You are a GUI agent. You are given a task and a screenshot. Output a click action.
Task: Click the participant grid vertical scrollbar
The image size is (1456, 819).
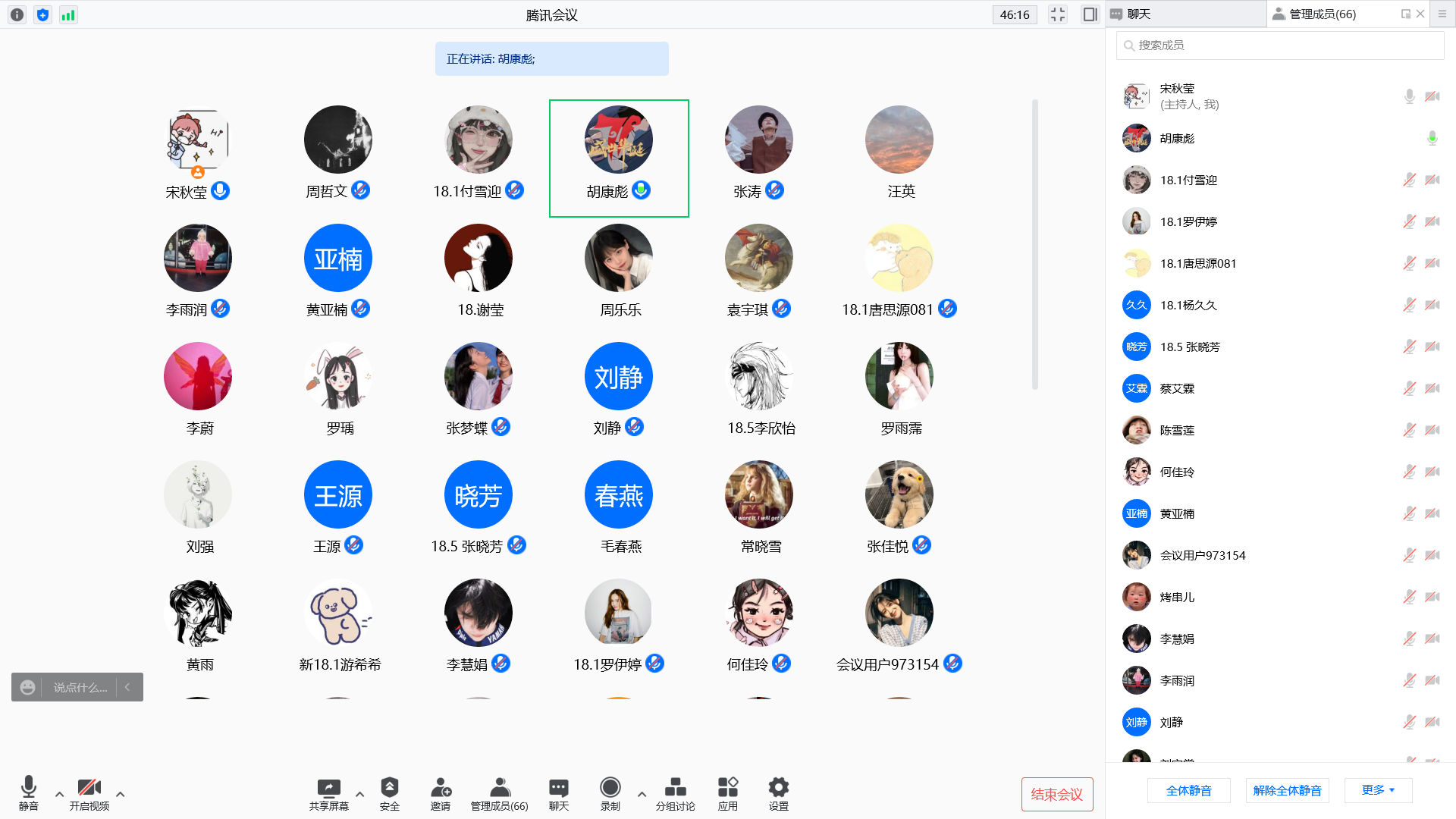pyautogui.click(x=1034, y=243)
